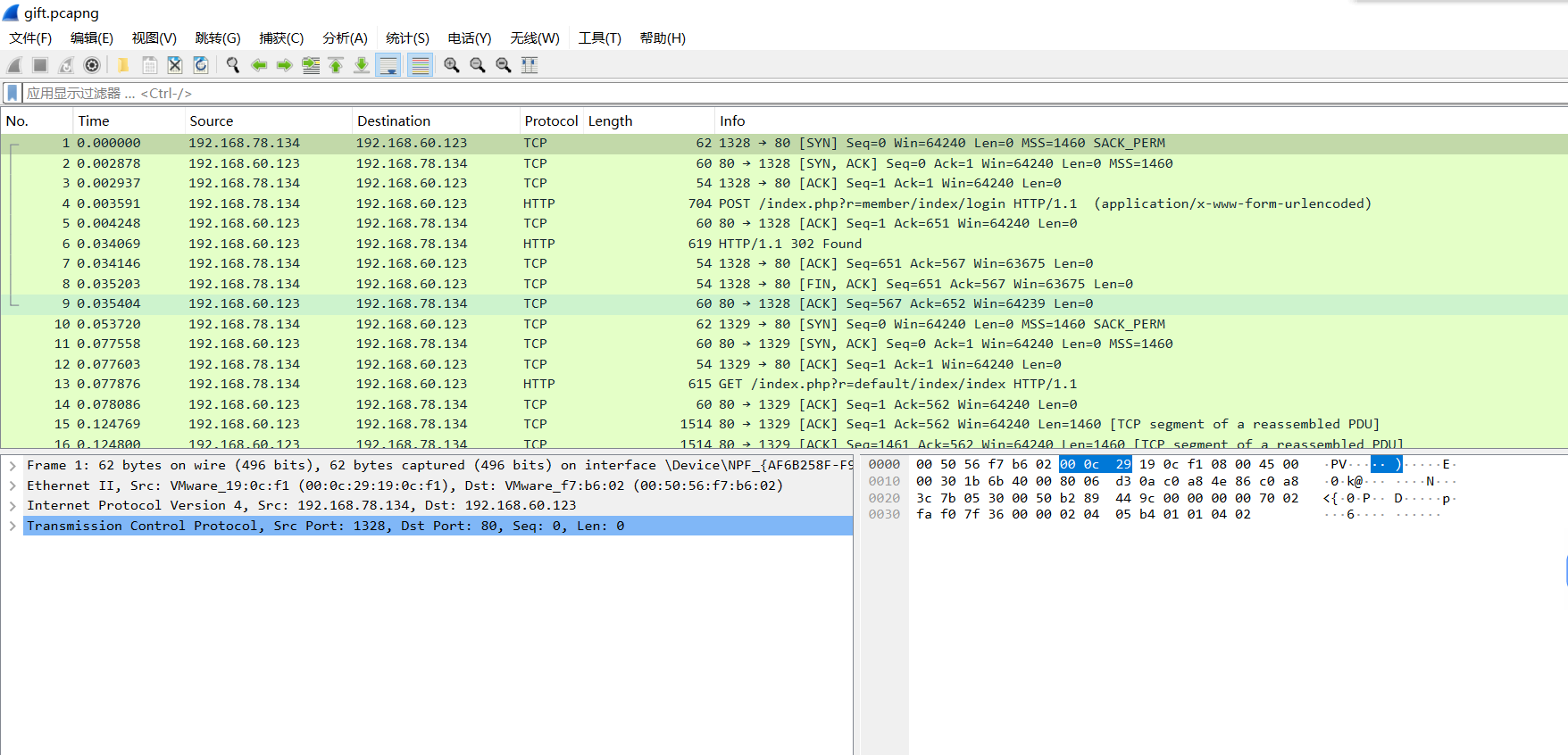Open the 编辑(E) menu

pos(92,38)
